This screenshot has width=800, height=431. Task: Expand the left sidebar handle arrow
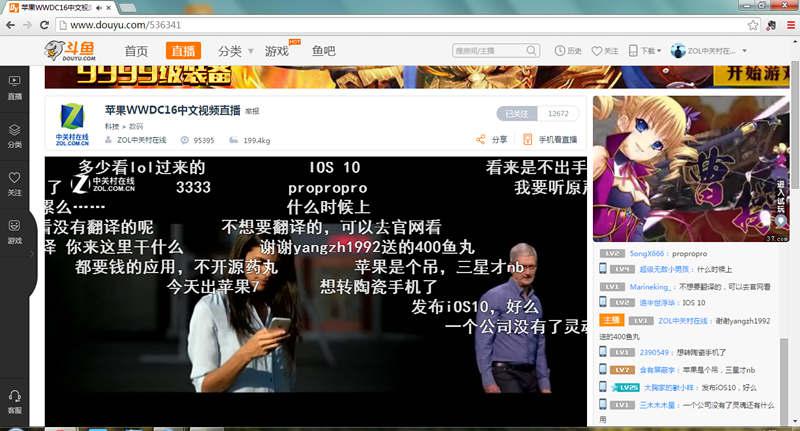(x=32, y=253)
